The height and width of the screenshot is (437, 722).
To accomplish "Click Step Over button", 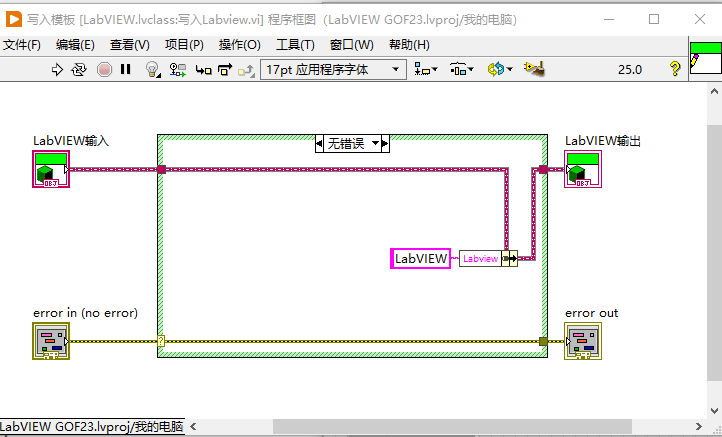I will tap(225, 70).
